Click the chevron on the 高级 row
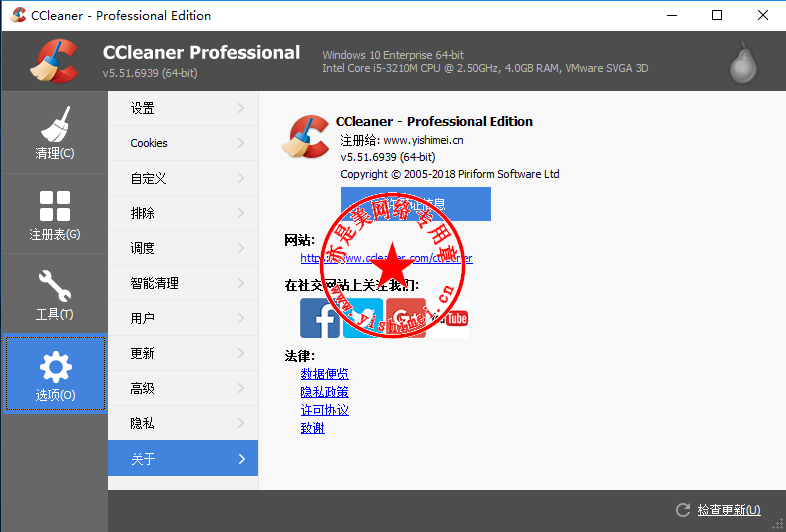This screenshot has width=786, height=532. (x=241, y=389)
